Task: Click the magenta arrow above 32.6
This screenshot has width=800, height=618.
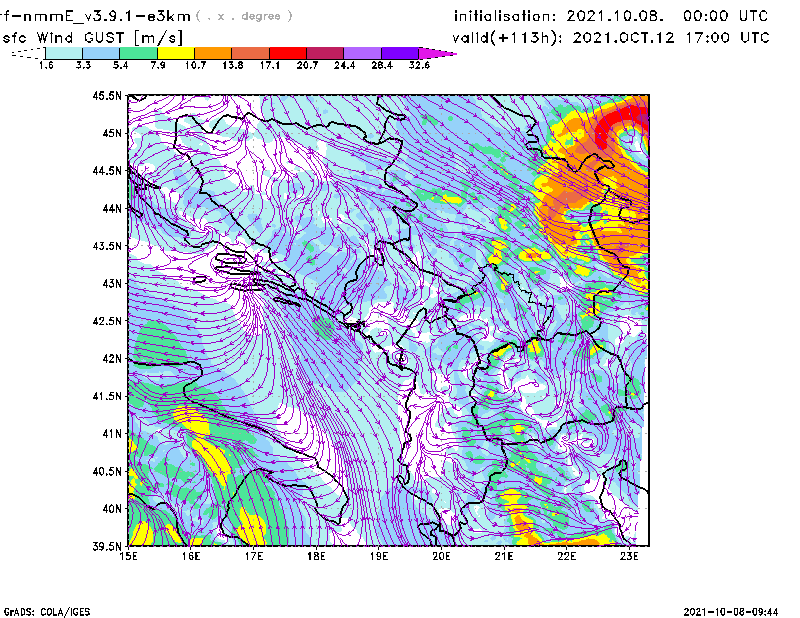Action: [x=437, y=53]
